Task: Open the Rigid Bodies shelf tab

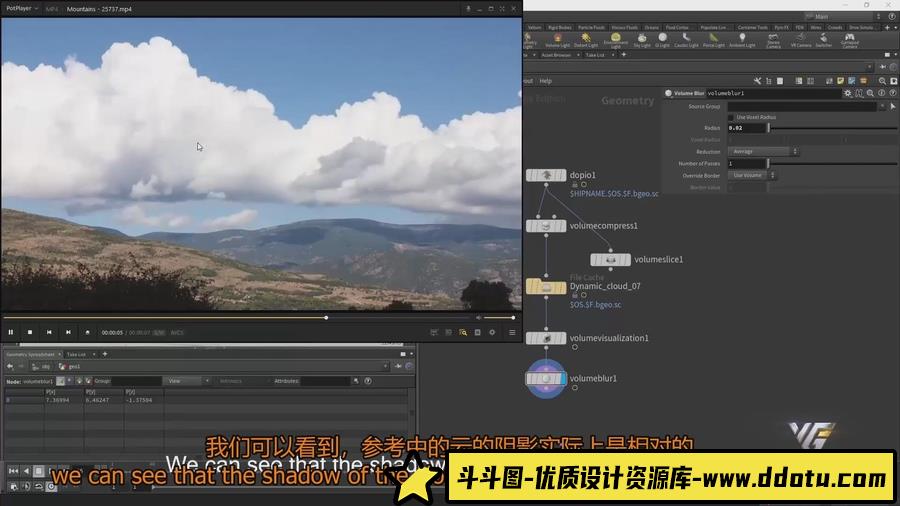Action: click(559, 27)
